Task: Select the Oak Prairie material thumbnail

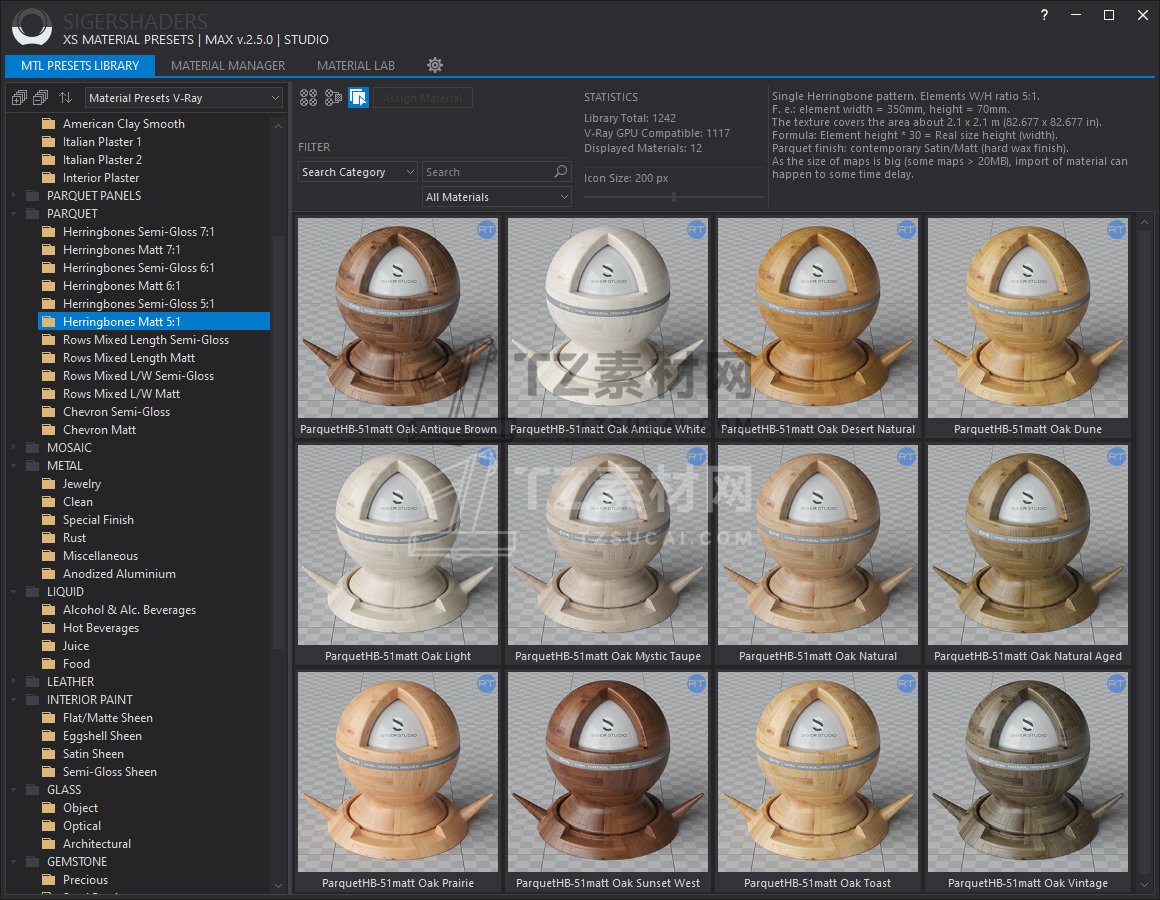Action: [x=398, y=772]
